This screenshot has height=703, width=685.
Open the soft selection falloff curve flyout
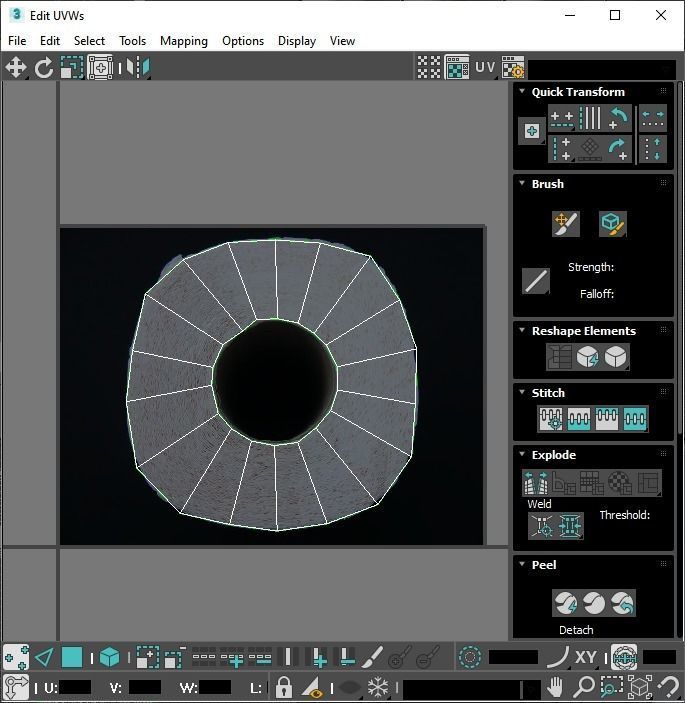pos(558,657)
